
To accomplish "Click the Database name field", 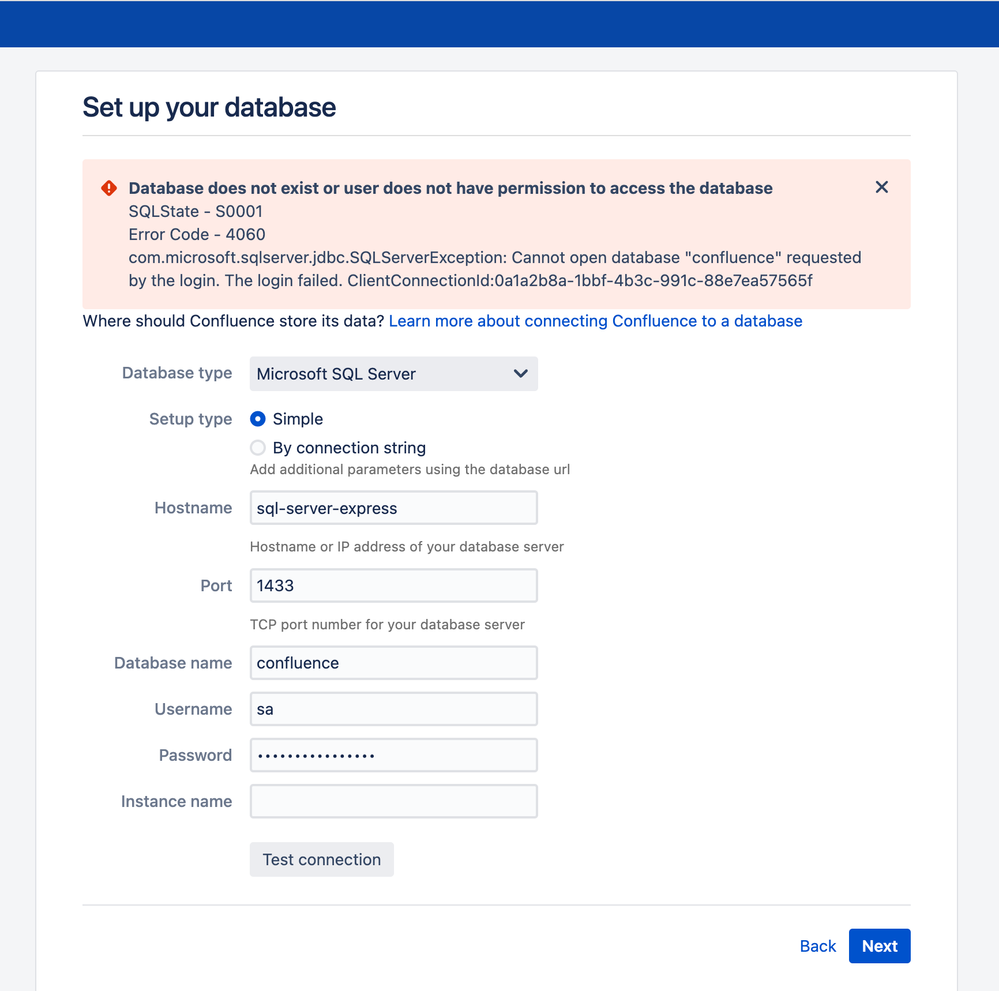I will (x=393, y=663).
